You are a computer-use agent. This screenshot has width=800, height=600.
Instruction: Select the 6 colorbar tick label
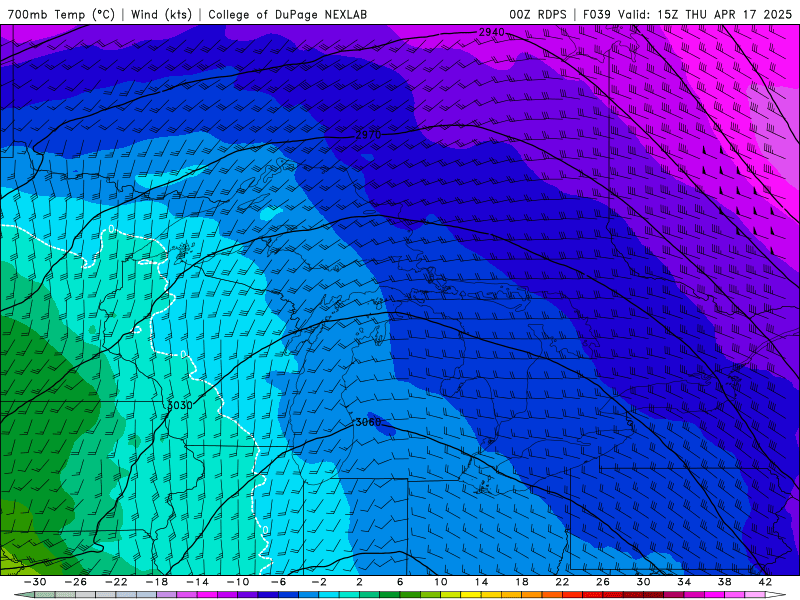(x=400, y=582)
